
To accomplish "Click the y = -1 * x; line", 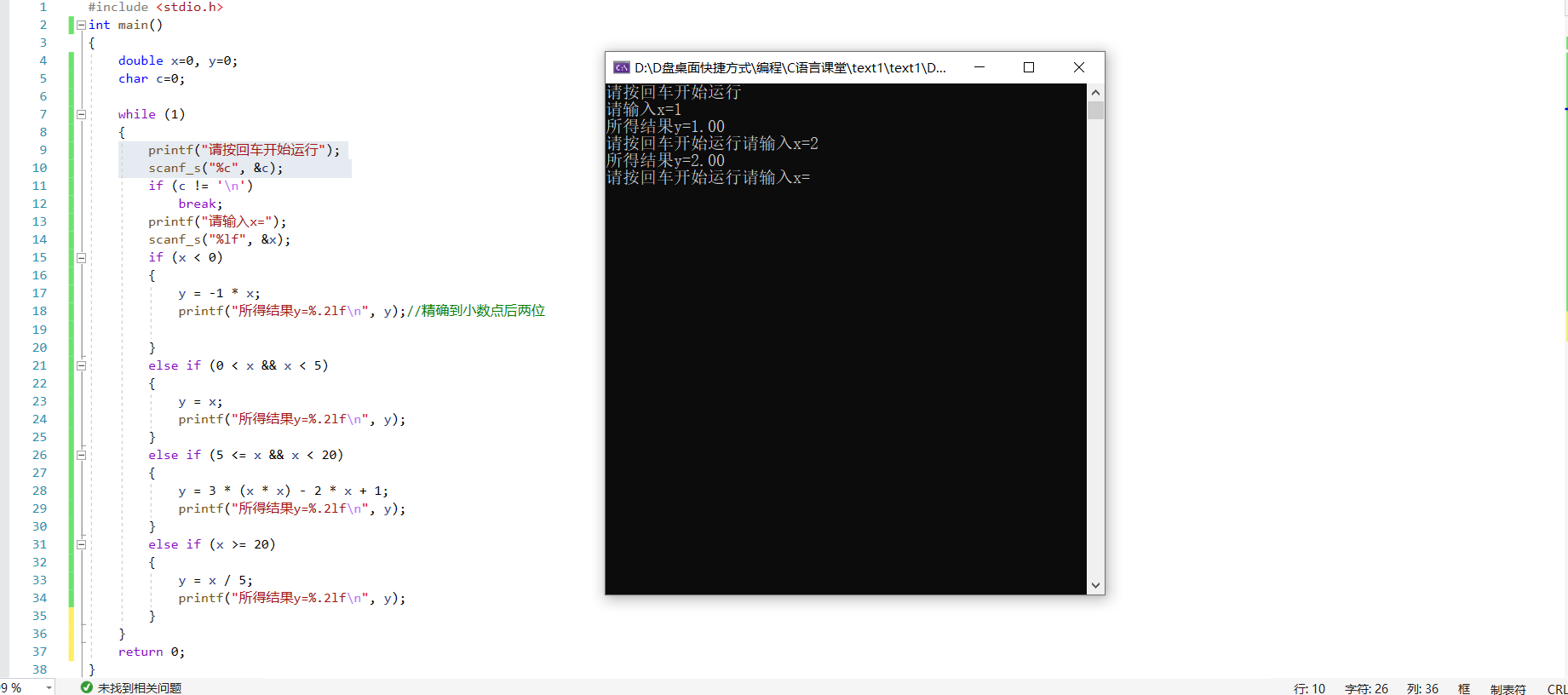I will coord(219,293).
